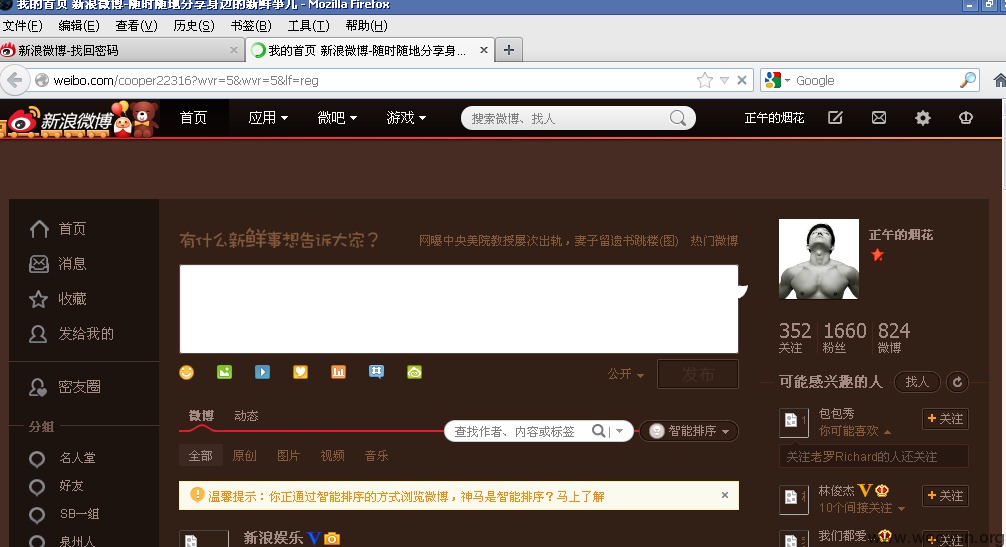Expand the 10个间接关注 details arrow
Image resolution: width=1006 pixels, height=547 pixels.
click(901, 509)
